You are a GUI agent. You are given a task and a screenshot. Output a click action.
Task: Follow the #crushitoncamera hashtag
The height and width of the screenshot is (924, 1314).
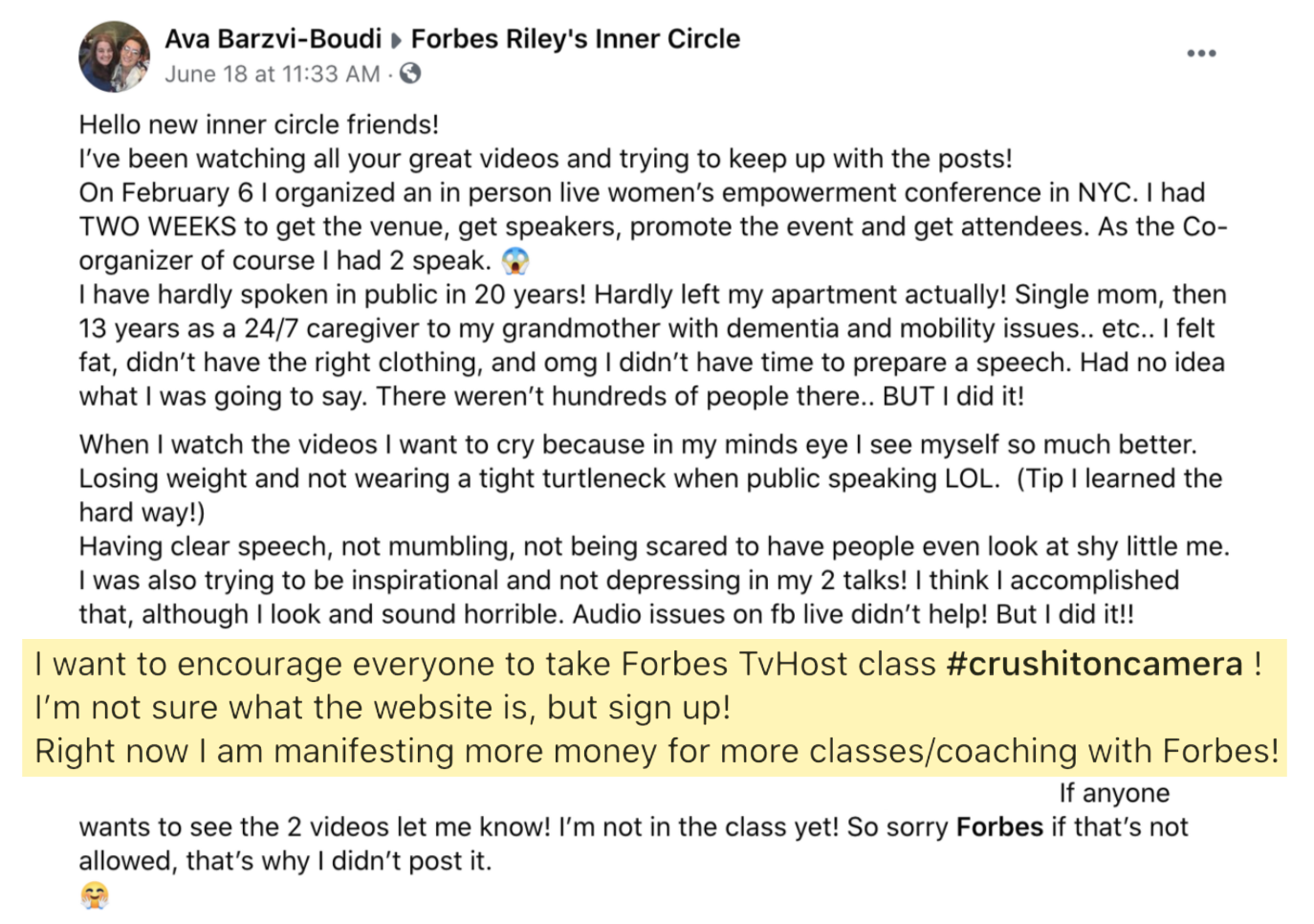[1095, 664]
